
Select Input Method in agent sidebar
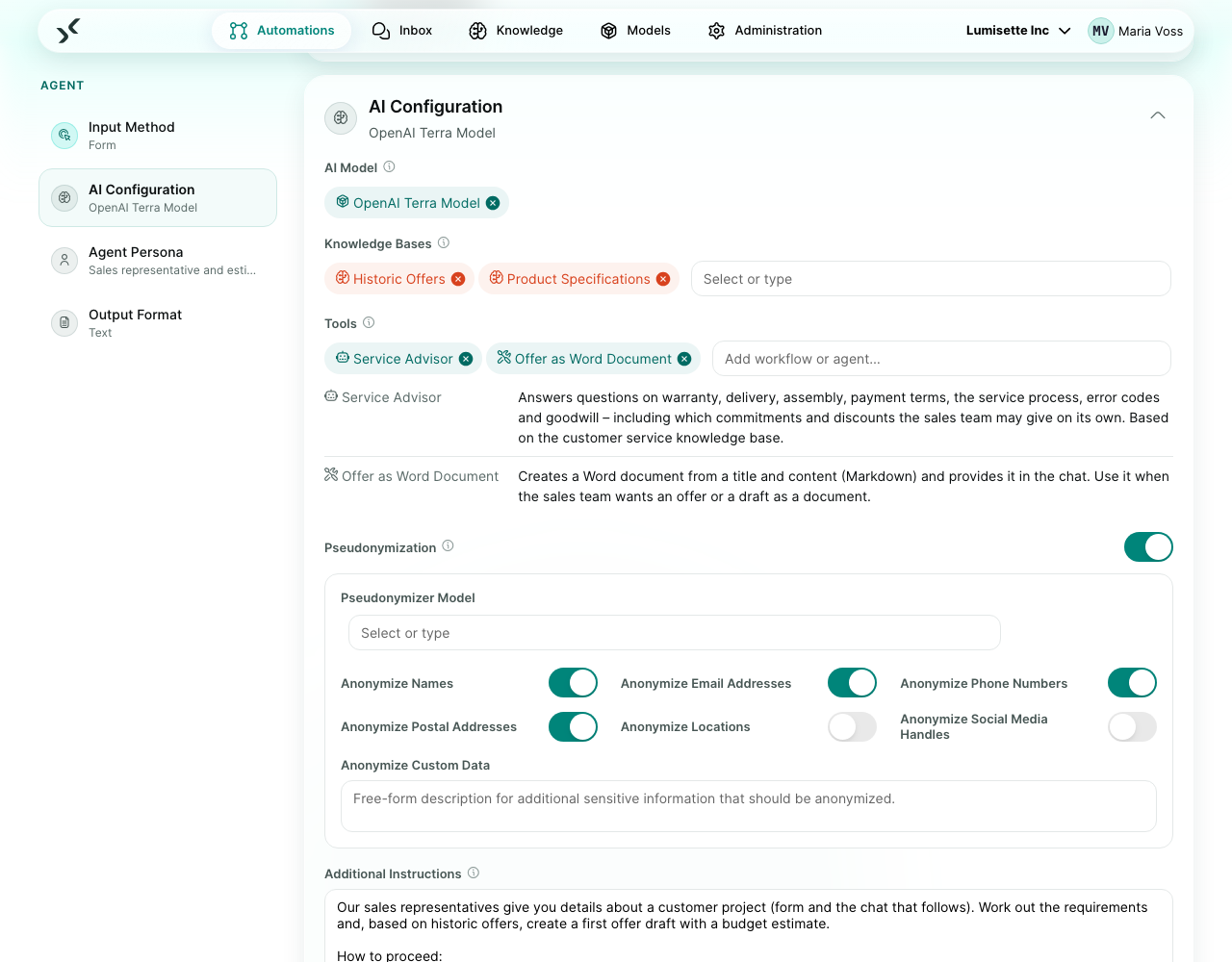[x=158, y=136]
